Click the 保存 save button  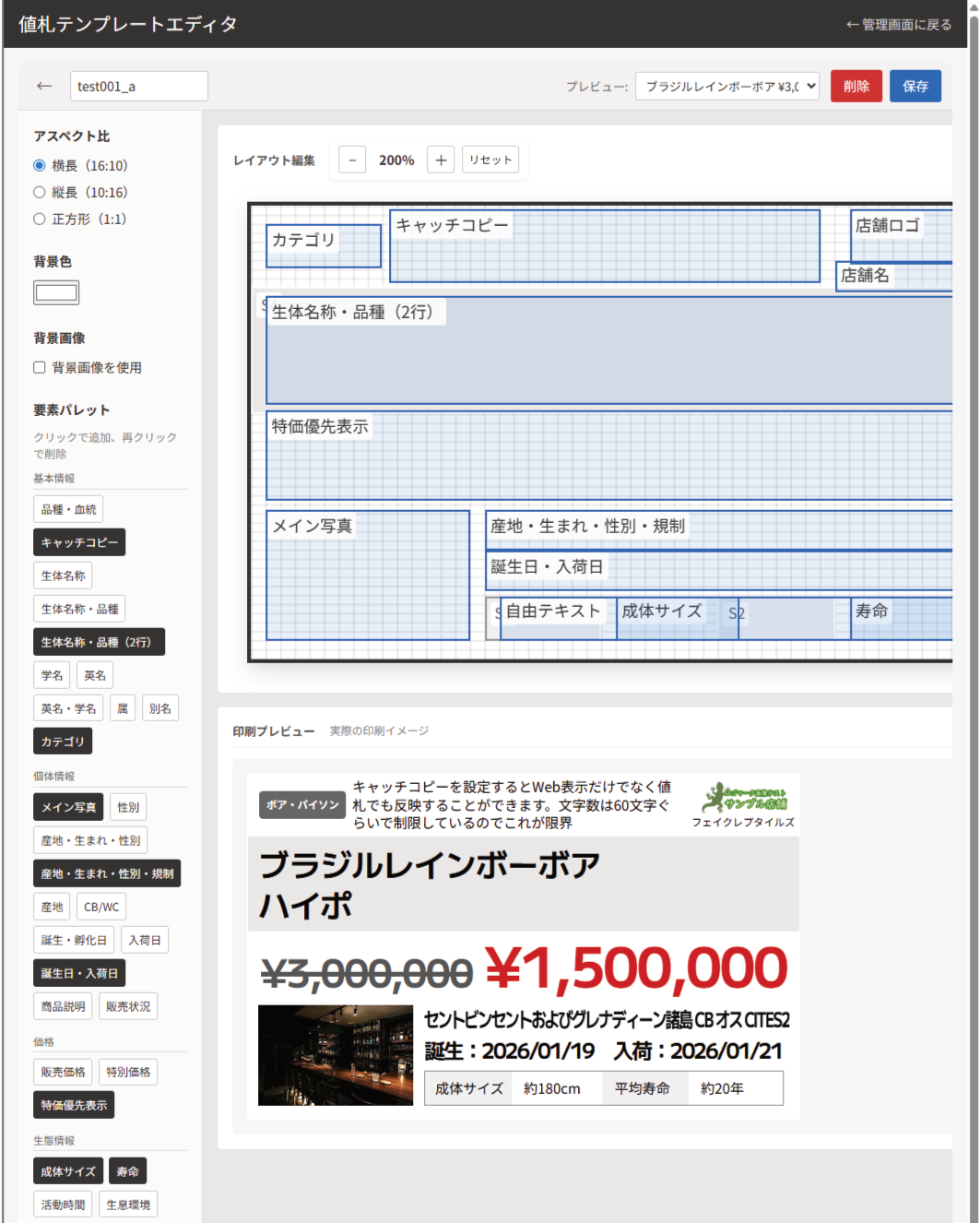[915, 86]
